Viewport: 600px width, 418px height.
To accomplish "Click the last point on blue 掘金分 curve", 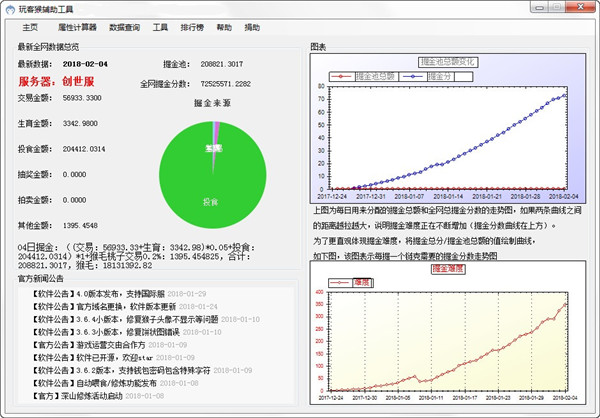I will click(x=564, y=95).
